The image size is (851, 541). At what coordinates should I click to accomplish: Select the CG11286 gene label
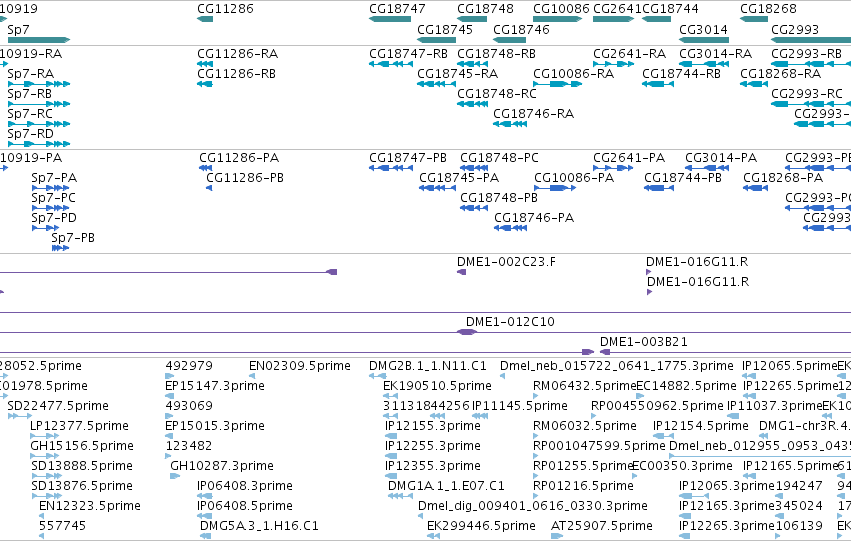225,9
